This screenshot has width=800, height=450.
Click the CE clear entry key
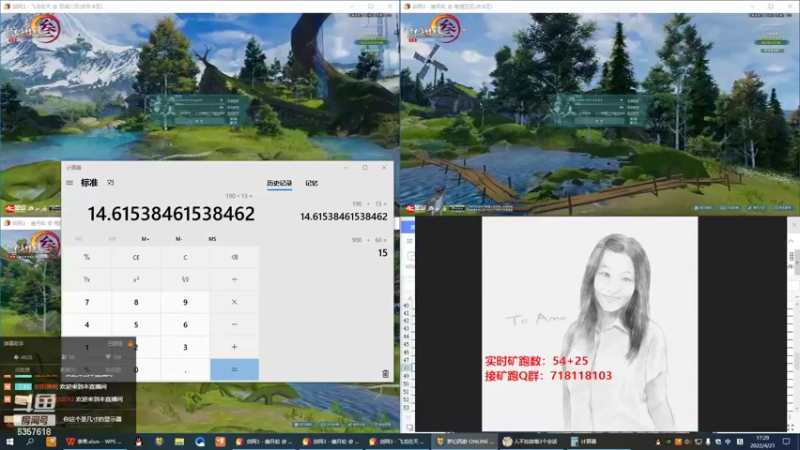click(136, 257)
